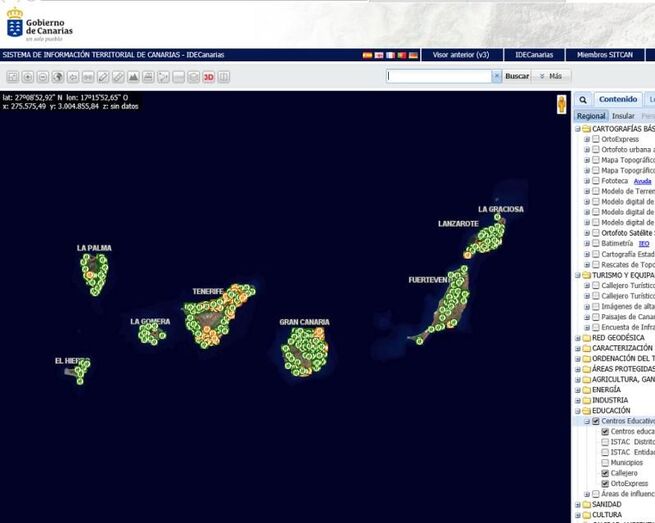The width and height of the screenshot is (655, 523).
Task: Select the terrain profile mountain icon
Action: pyautogui.click(x=133, y=77)
